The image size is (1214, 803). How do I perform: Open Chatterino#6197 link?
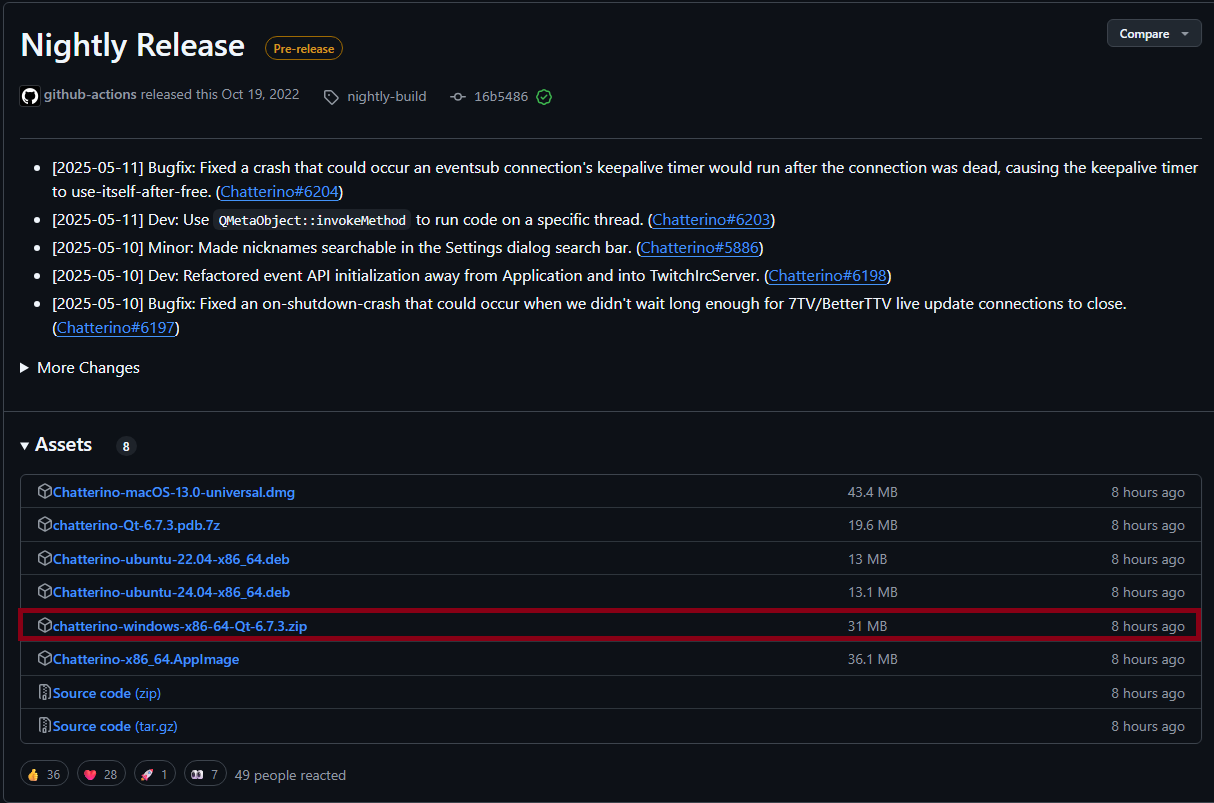pos(118,327)
